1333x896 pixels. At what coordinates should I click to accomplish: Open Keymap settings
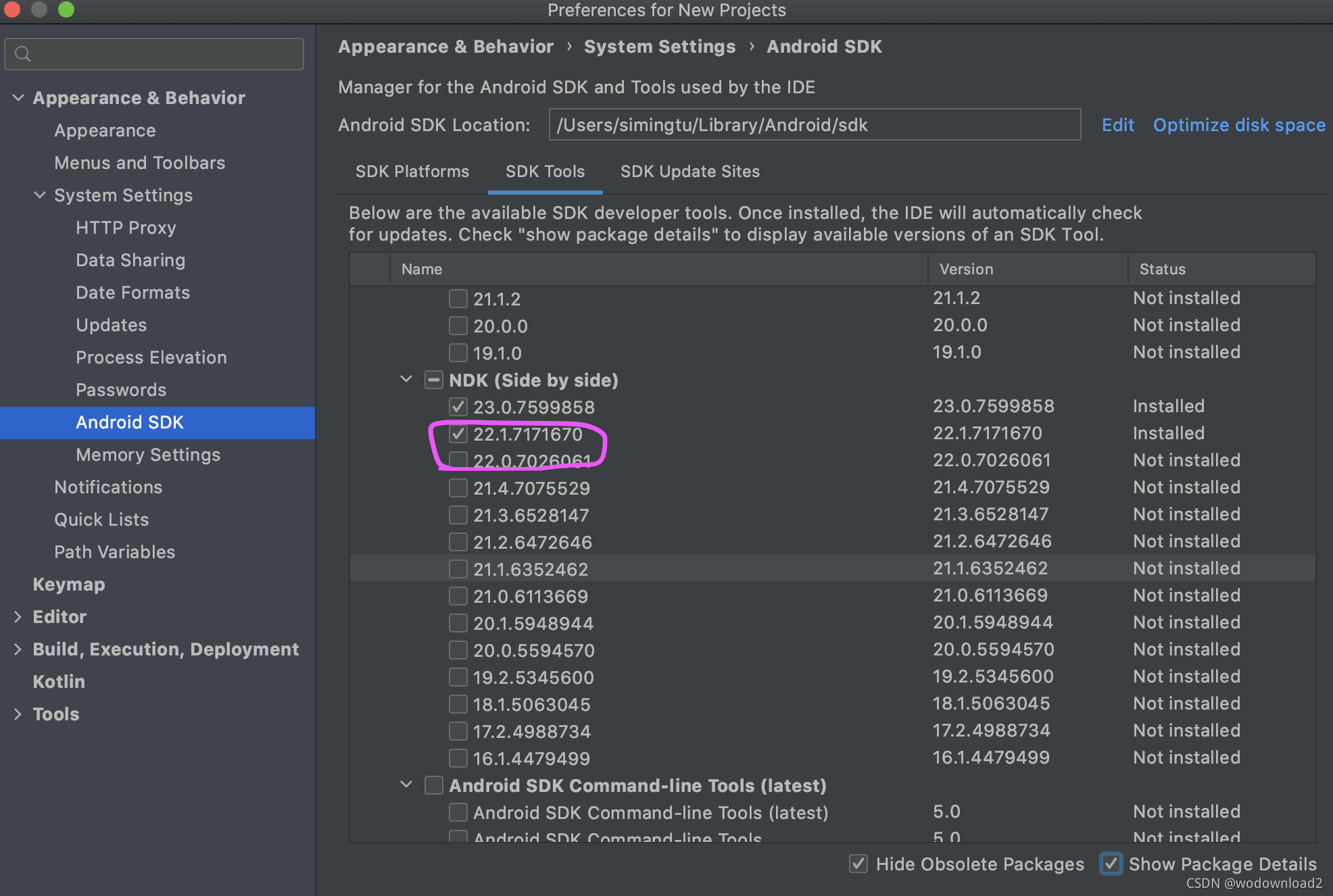click(x=69, y=584)
